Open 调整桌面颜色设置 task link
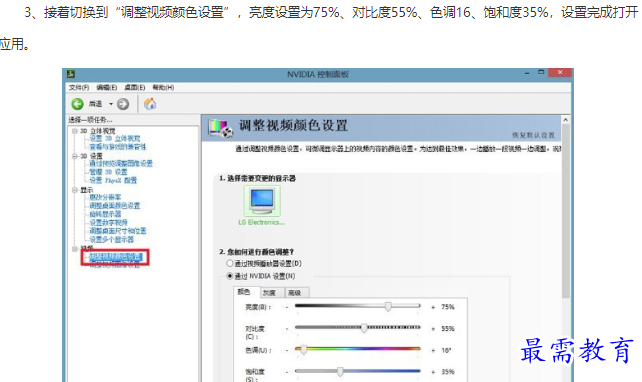The height and width of the screenshot is (382, 642). pos(115,206)
